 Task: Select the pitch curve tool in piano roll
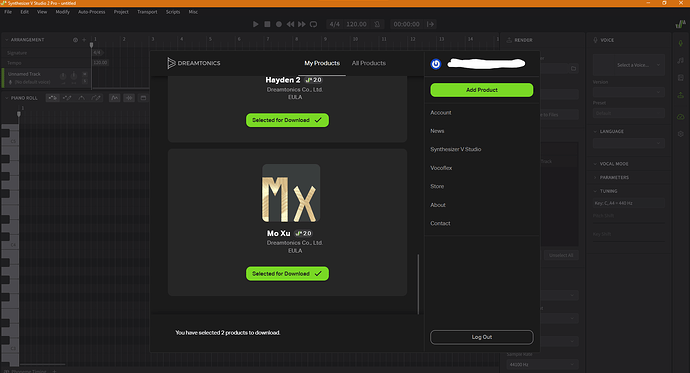(x=81, y=98)
